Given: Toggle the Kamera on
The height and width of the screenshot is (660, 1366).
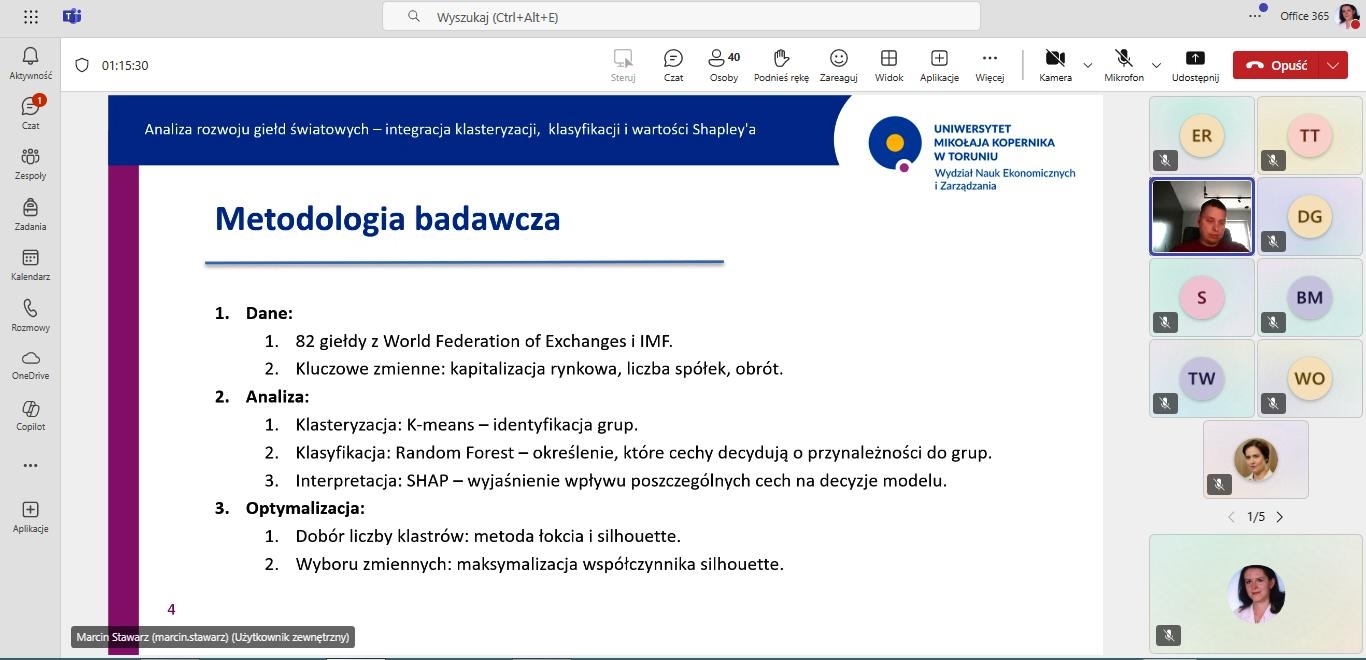Looking at the screenshot, I should point(1054,64).
